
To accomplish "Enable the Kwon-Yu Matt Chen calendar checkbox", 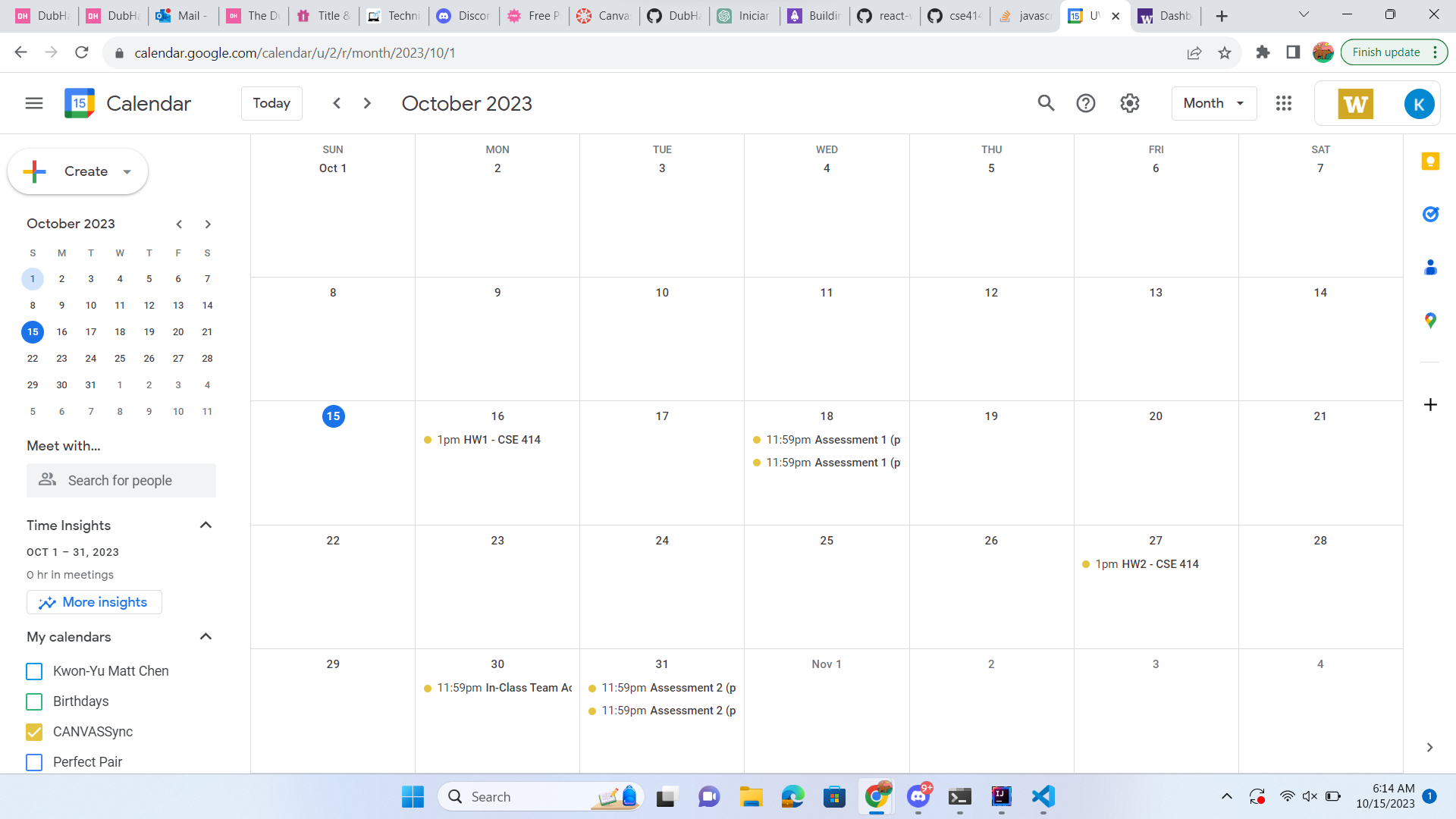I will (34, 671).
